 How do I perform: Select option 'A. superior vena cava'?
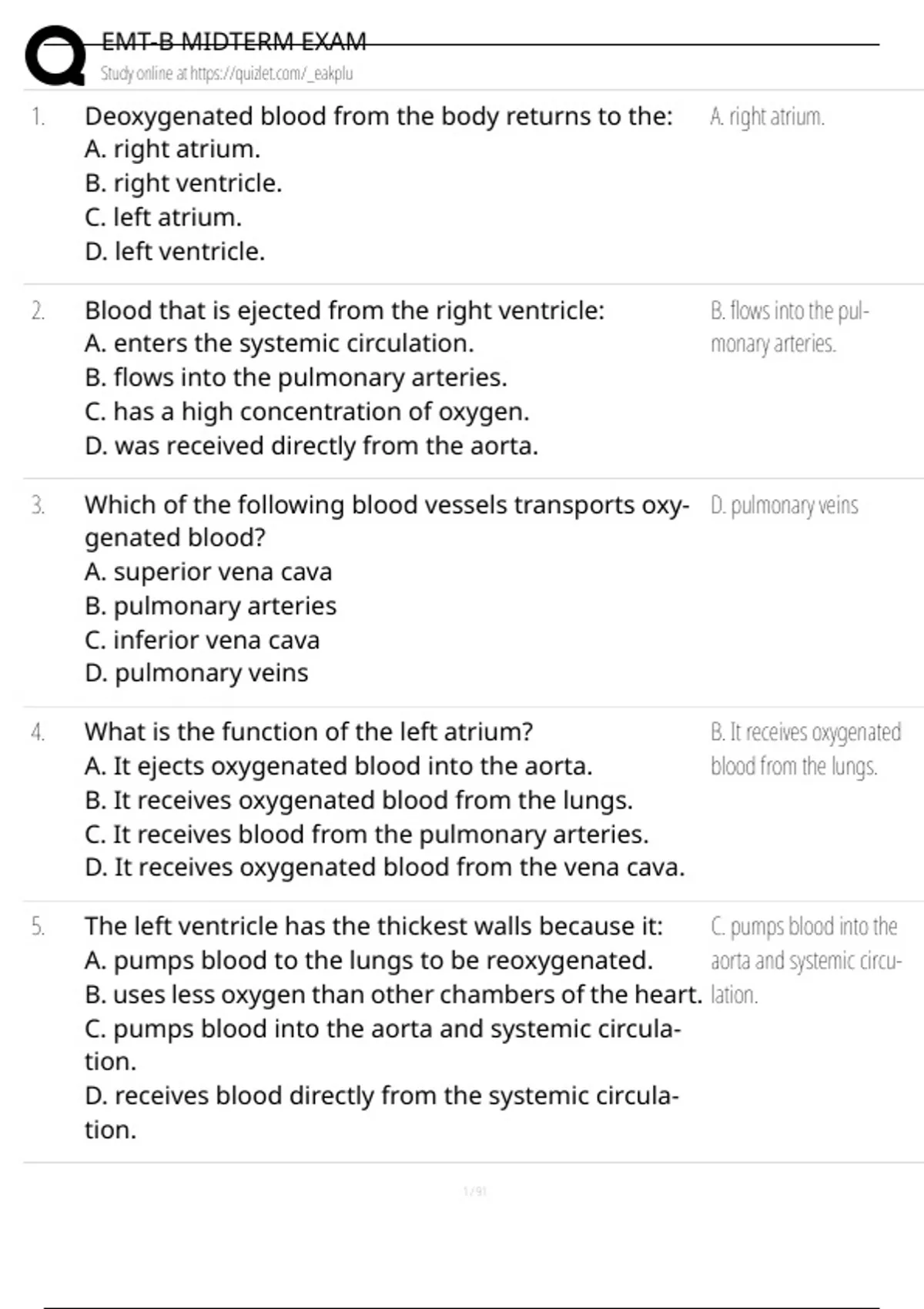tap(208, 572)
